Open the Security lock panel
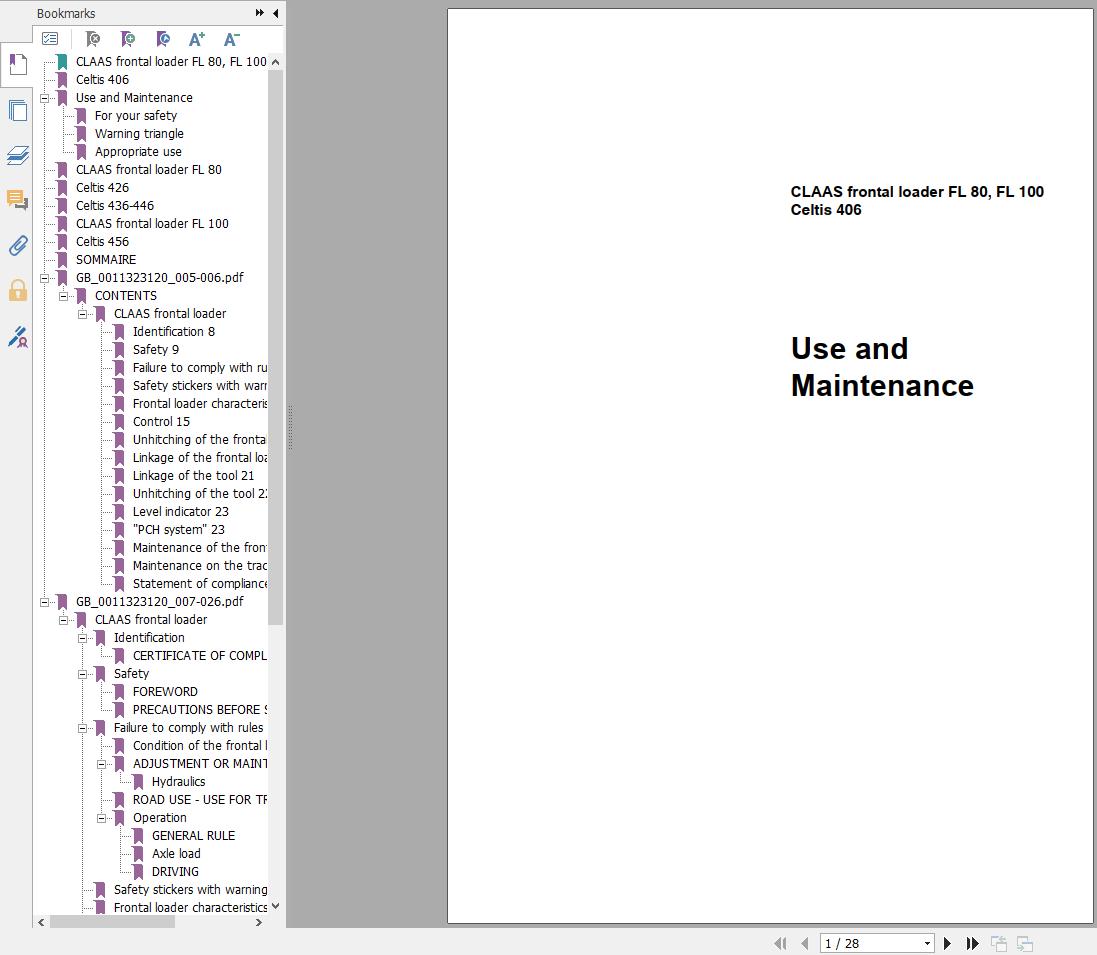This screenshot has height=955, width=1097. tap(17, 291)
